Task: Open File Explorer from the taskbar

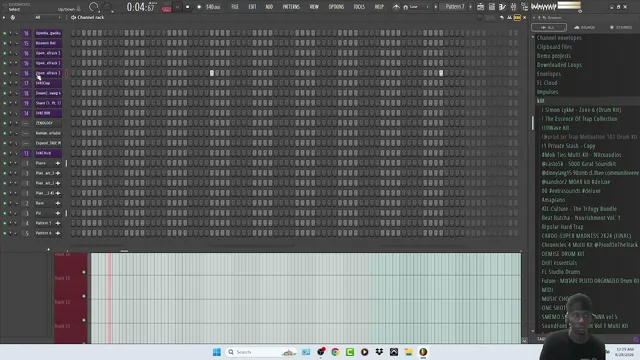Action: pyautogui.click(x=408, y=352)
